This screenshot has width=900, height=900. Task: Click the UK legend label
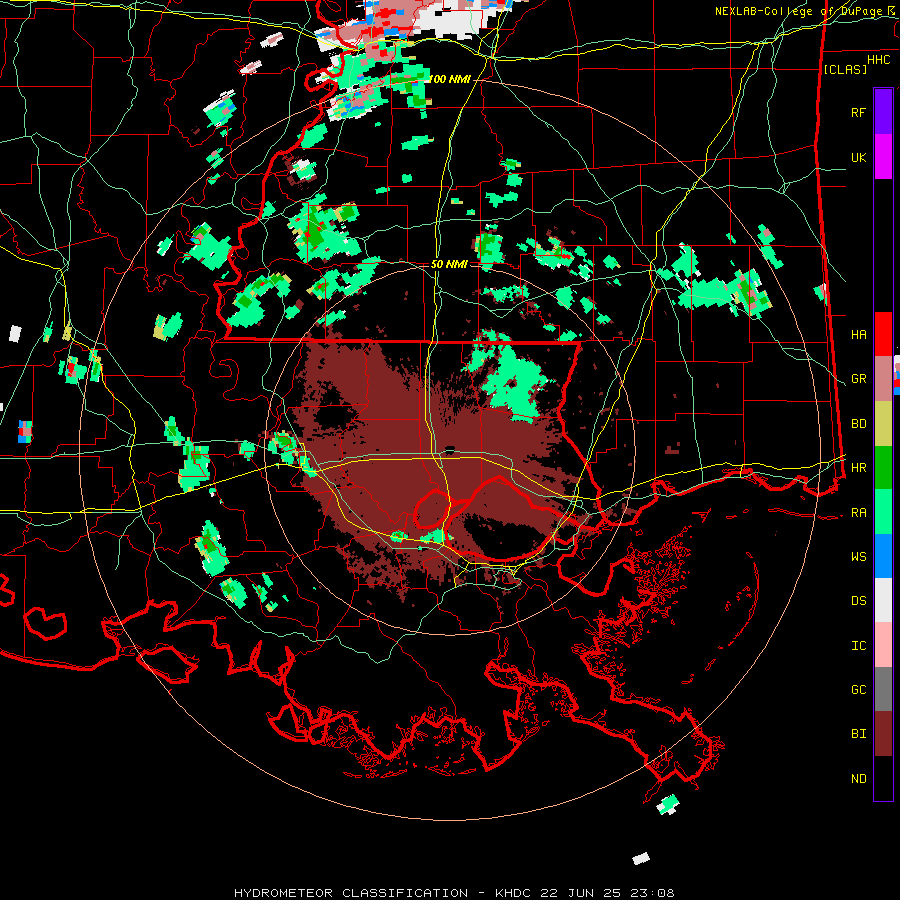pos(858,157)
